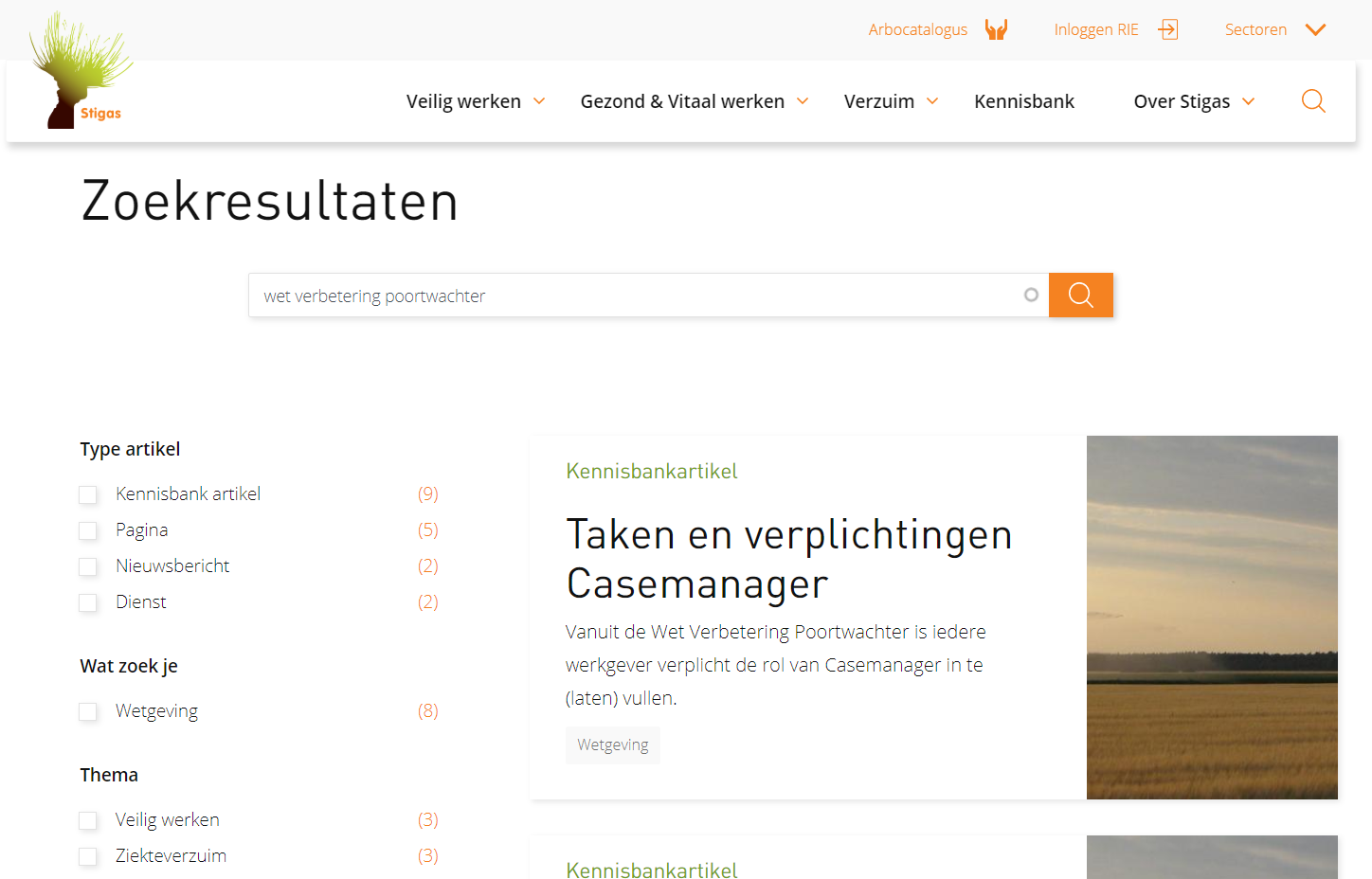This screenshot has width=1372, height=879.
Task: Expand Gezond & Vitaal werken chevron
Action: [x=803, y=101]
